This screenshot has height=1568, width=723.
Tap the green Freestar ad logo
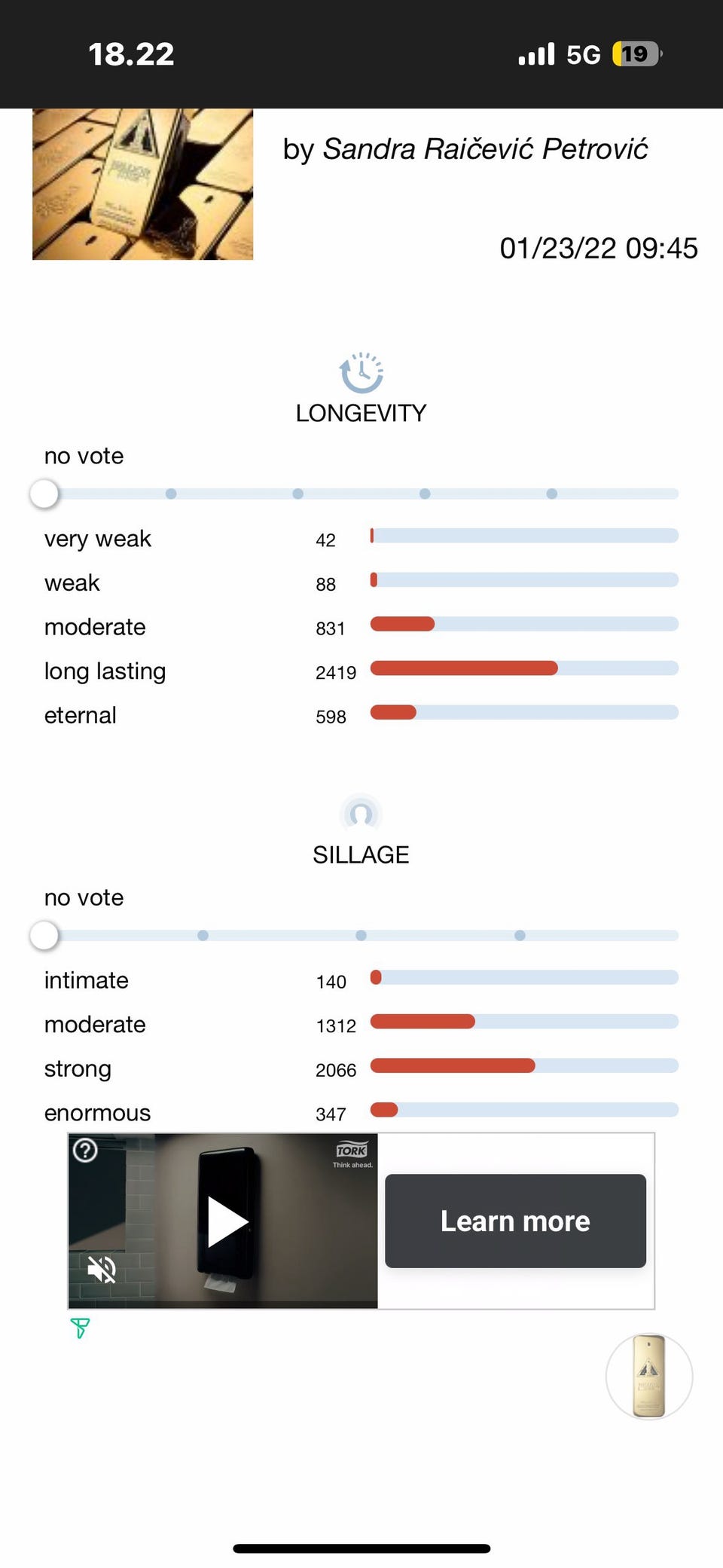[x=80, y=1328]
